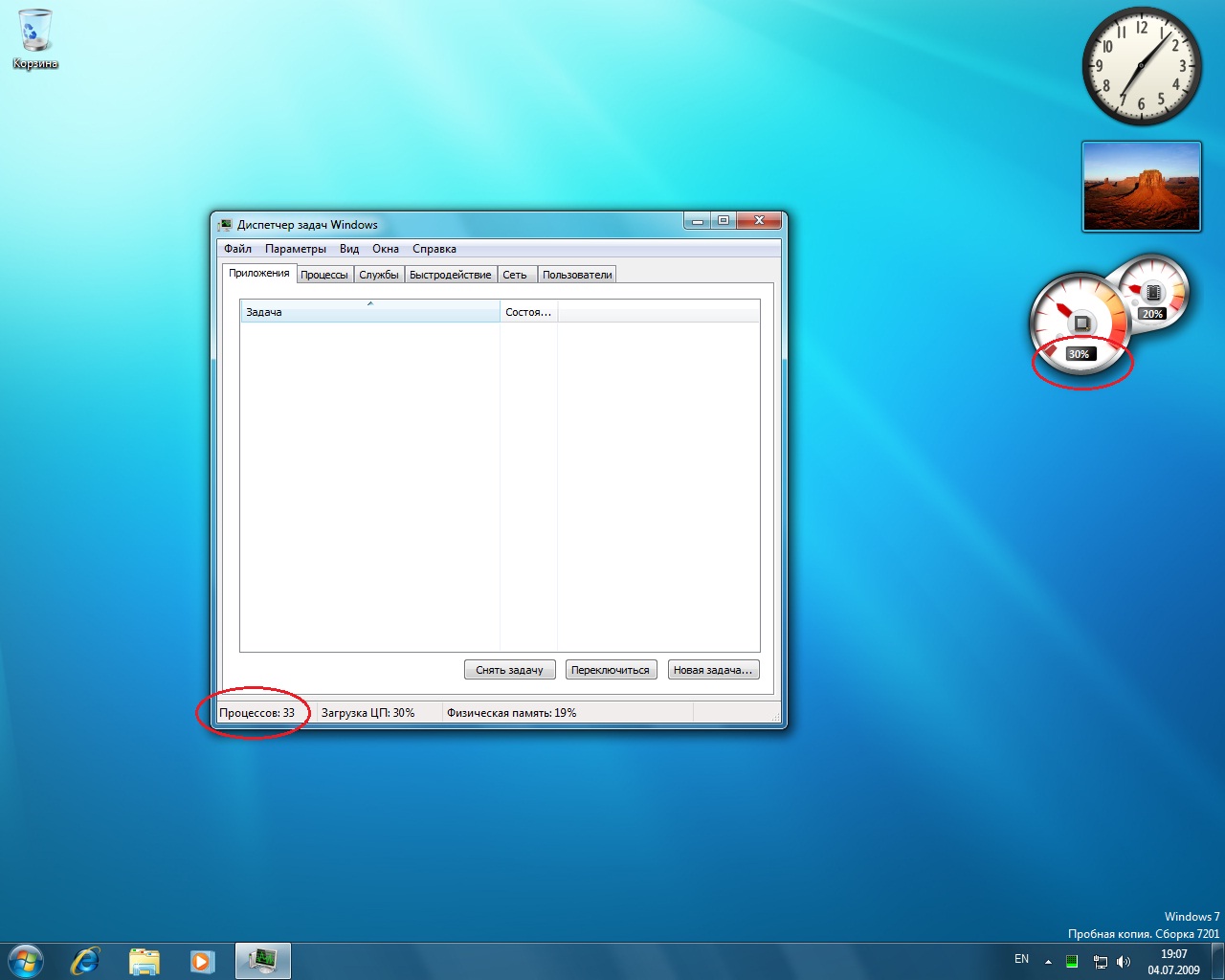Viewport: 1225px width, 980px height.
Task: Click the Task Manager taskbar button
Action: pos(262,961)
